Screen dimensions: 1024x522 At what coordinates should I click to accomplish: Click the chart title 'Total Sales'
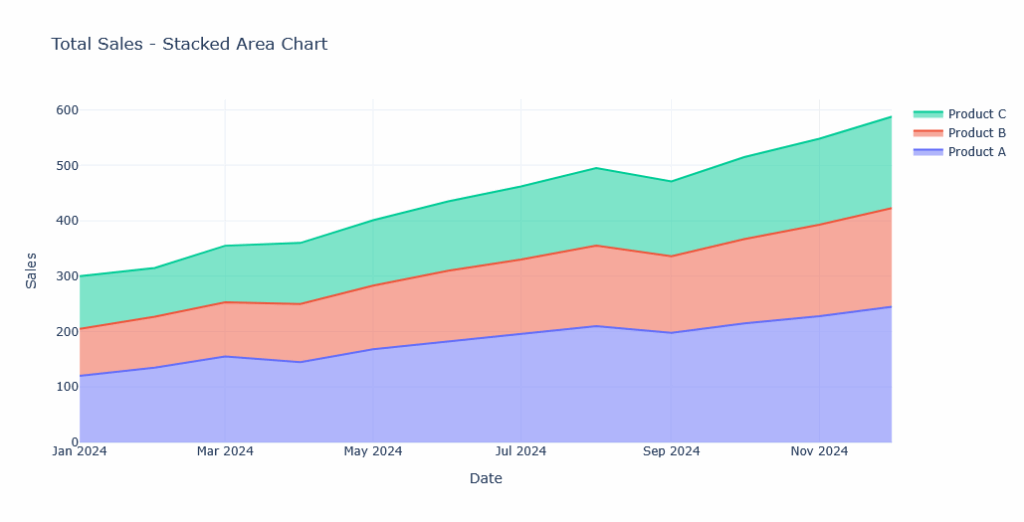click(189, 44)
